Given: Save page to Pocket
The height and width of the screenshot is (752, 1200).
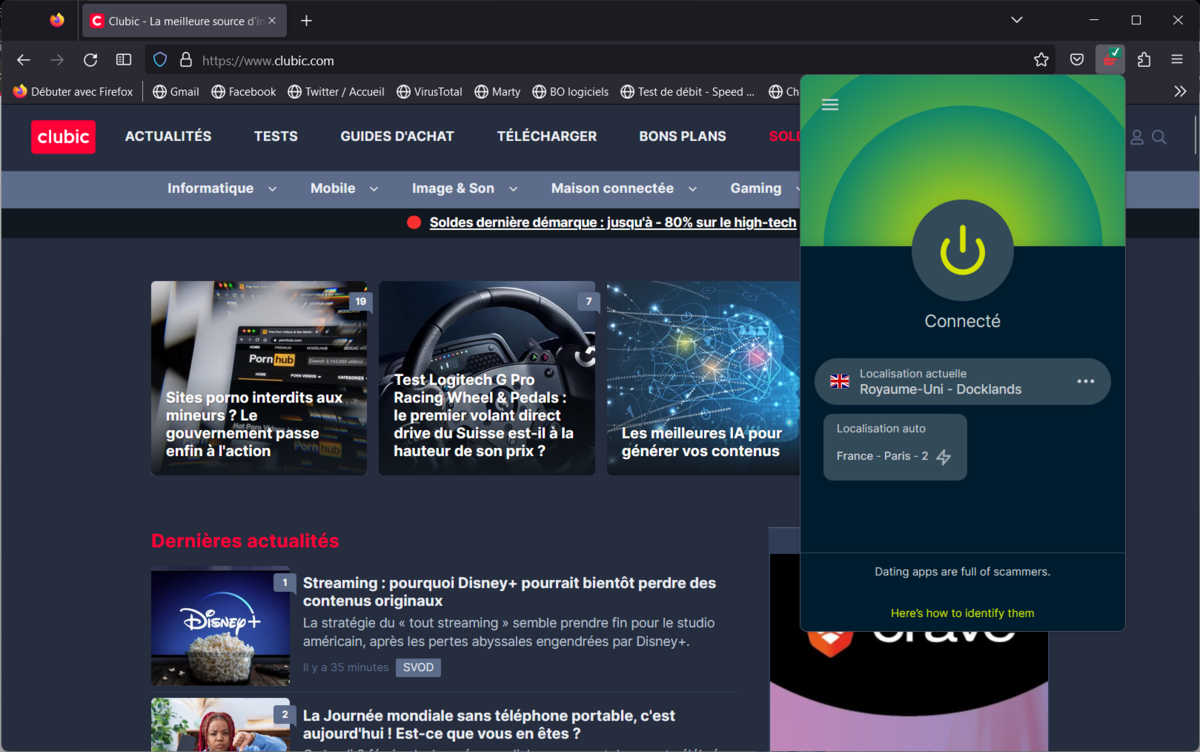Looking at the screenshot, I should point(1077,60).
